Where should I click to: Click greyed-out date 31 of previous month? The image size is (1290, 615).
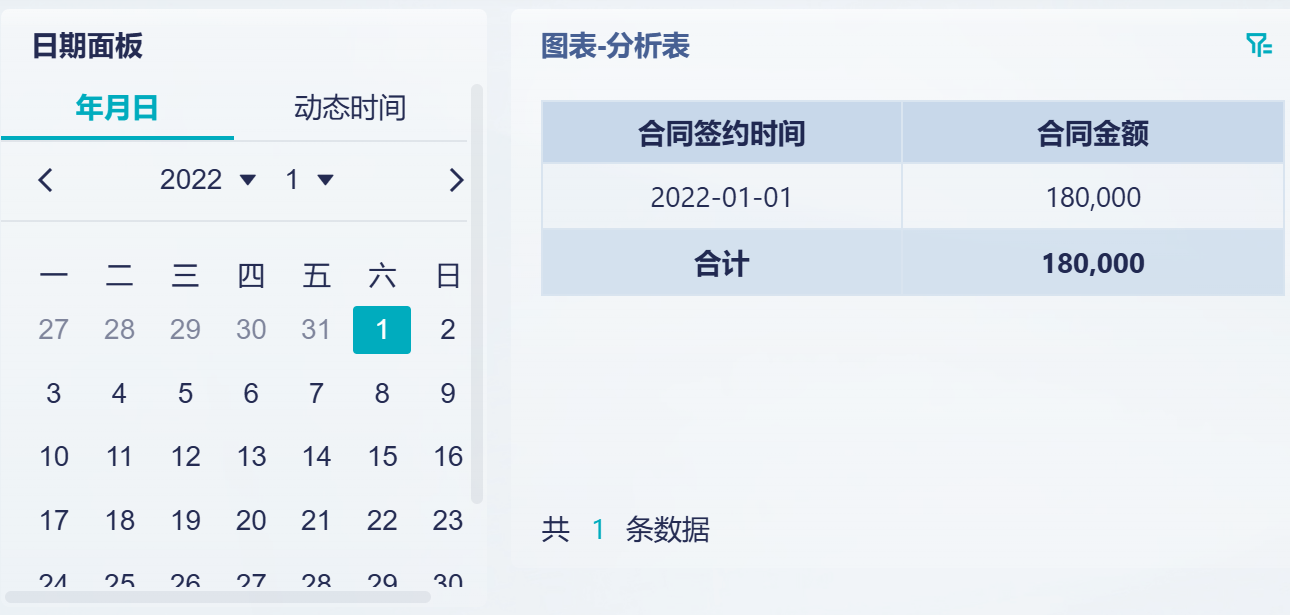pyautogui.click(x=316, y=330)
